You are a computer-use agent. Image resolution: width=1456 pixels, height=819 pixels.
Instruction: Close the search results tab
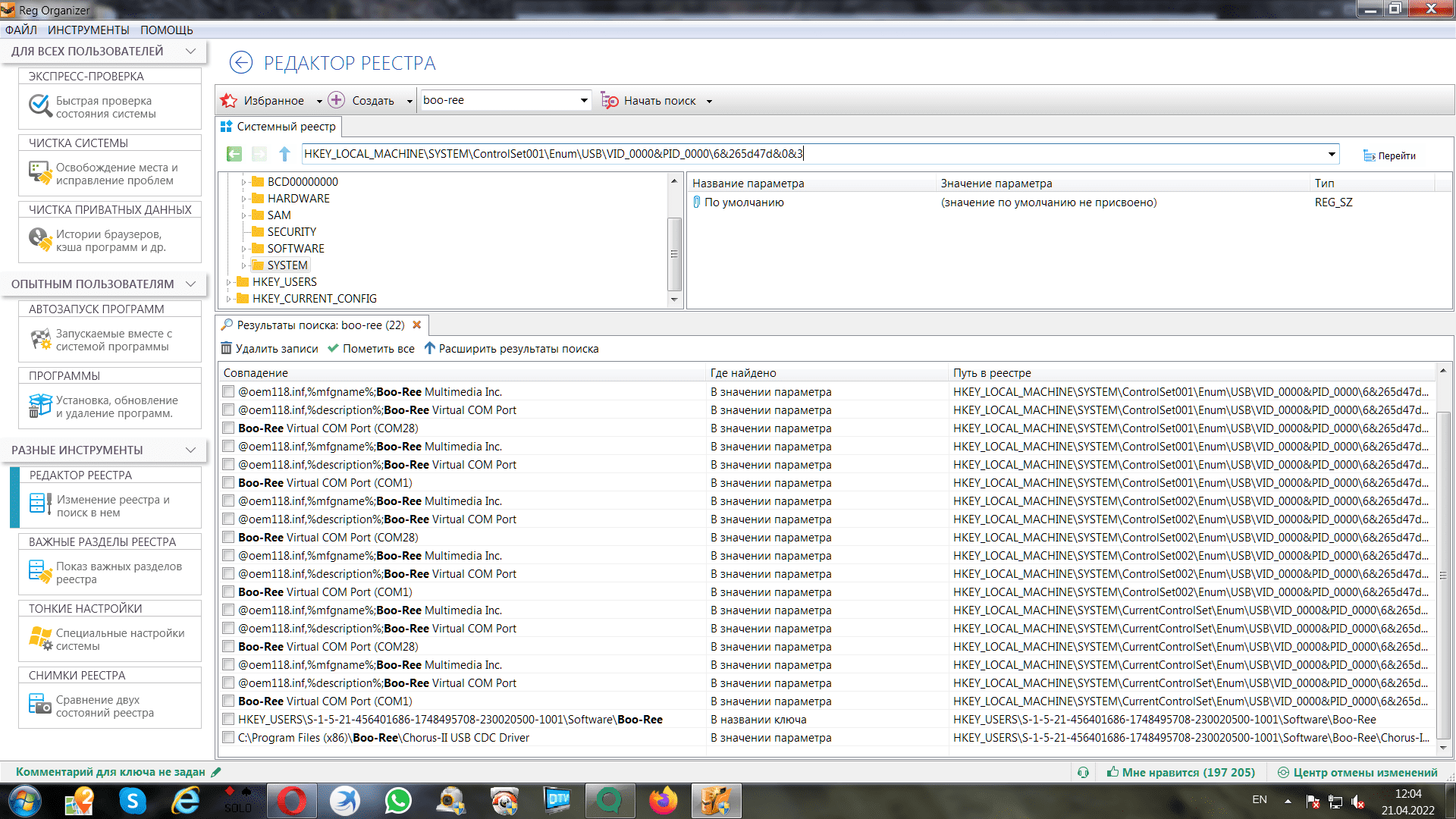[416, 325]
